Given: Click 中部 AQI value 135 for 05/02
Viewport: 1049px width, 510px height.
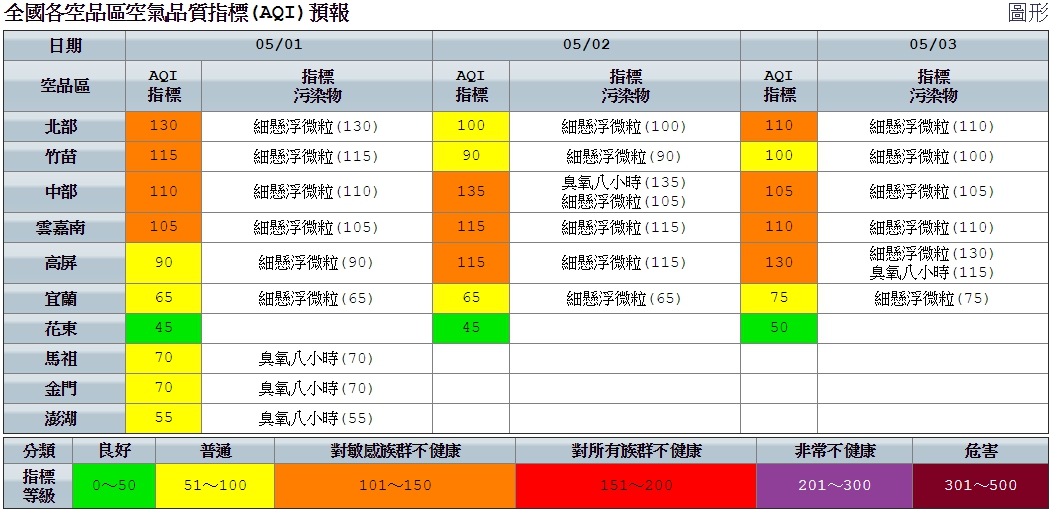Looking at the screenshot, I should [471, 192].
